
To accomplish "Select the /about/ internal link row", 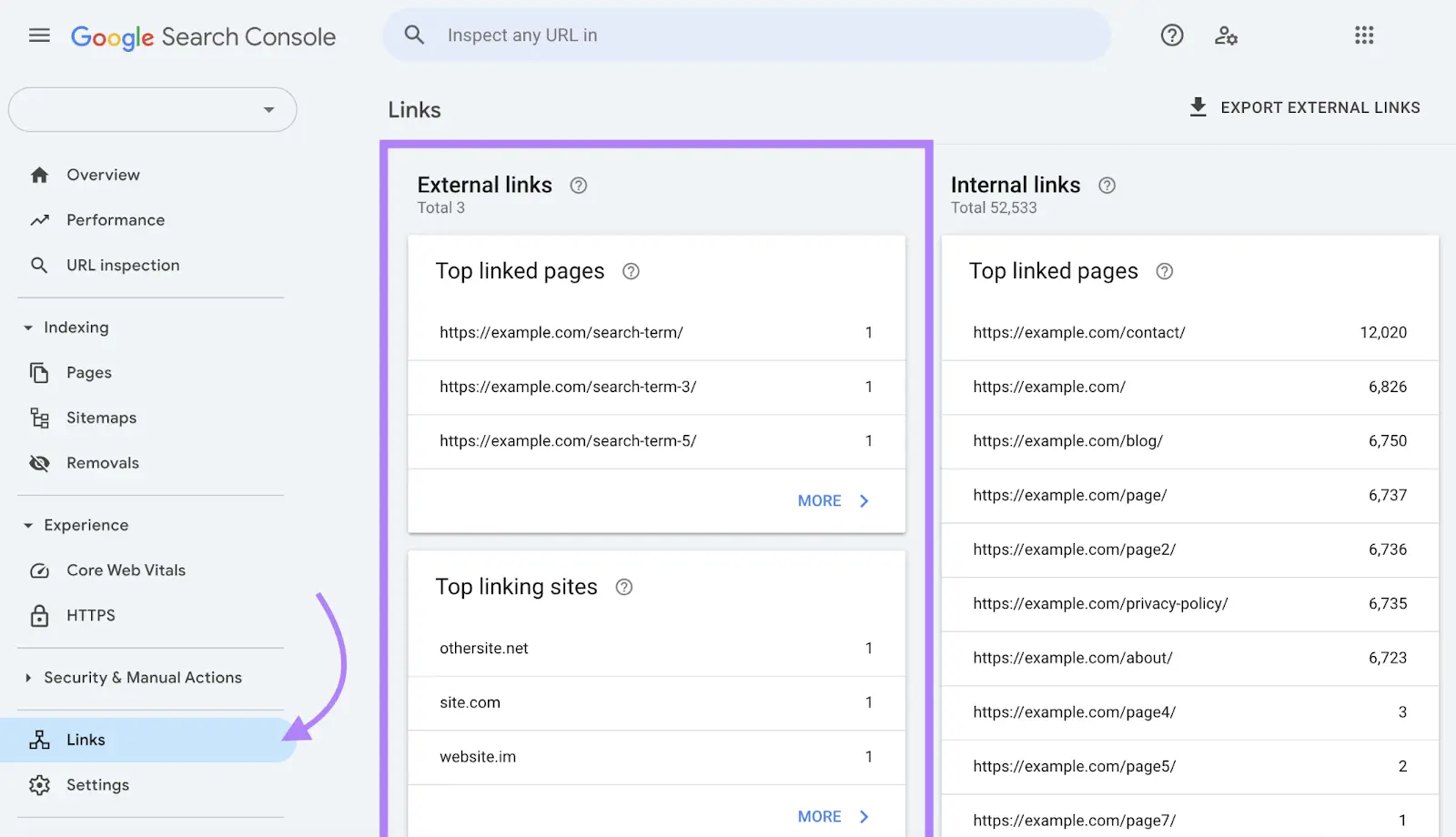I will [x=1189, y=659].
